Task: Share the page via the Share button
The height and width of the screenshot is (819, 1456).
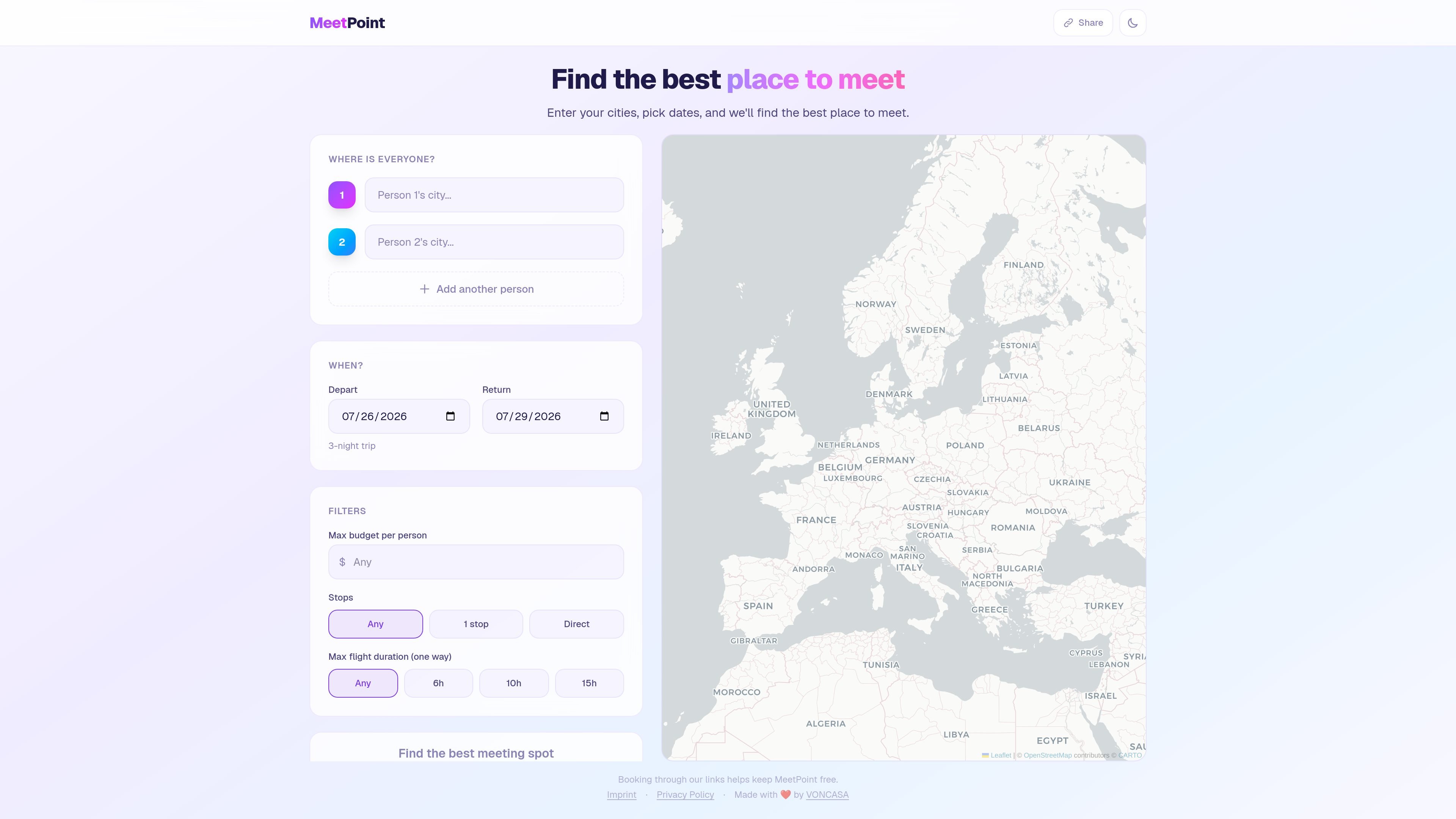Action: tap(1083, 23)
